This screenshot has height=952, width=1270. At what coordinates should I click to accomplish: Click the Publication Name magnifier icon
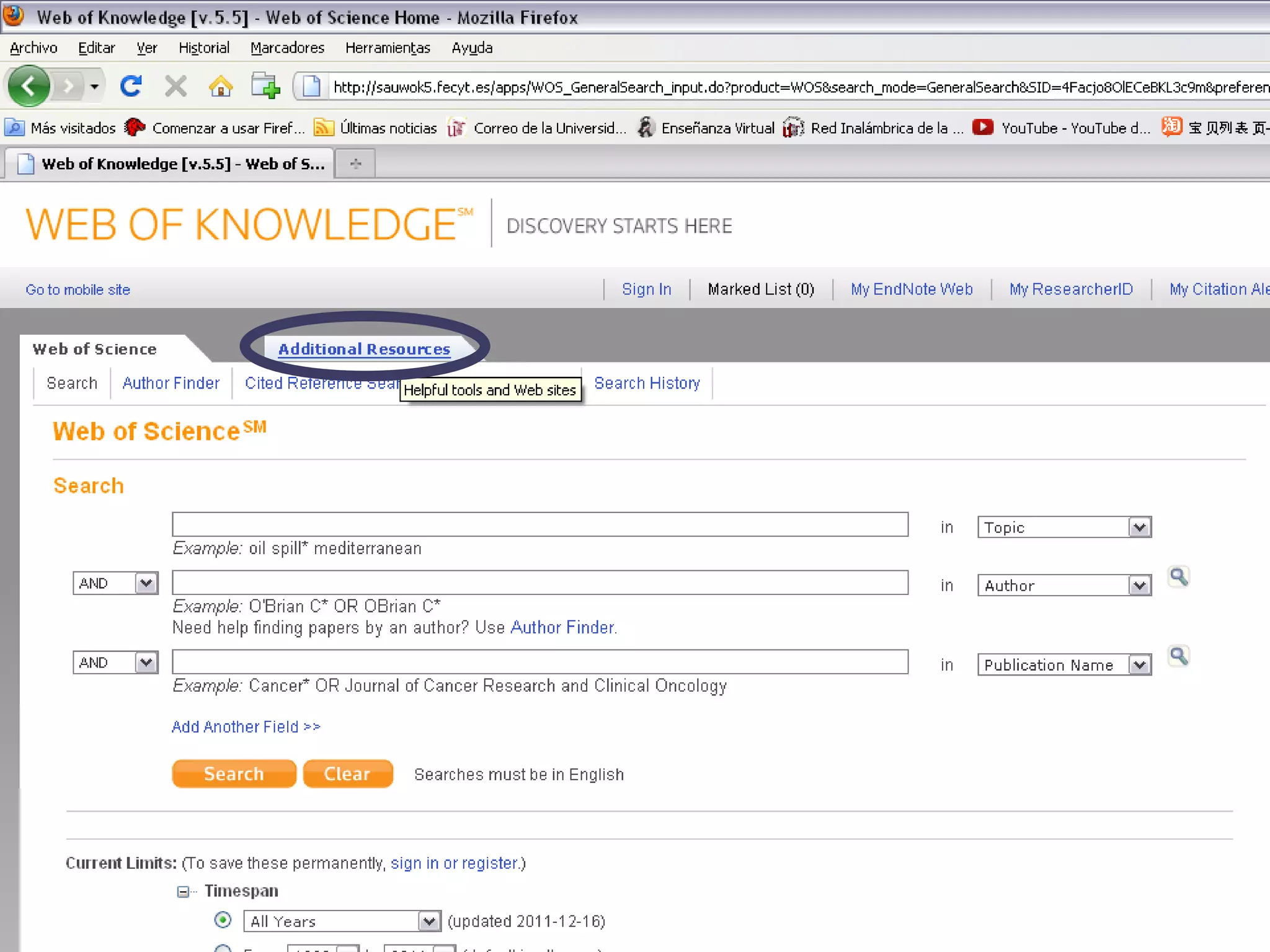coord(1178,656)
